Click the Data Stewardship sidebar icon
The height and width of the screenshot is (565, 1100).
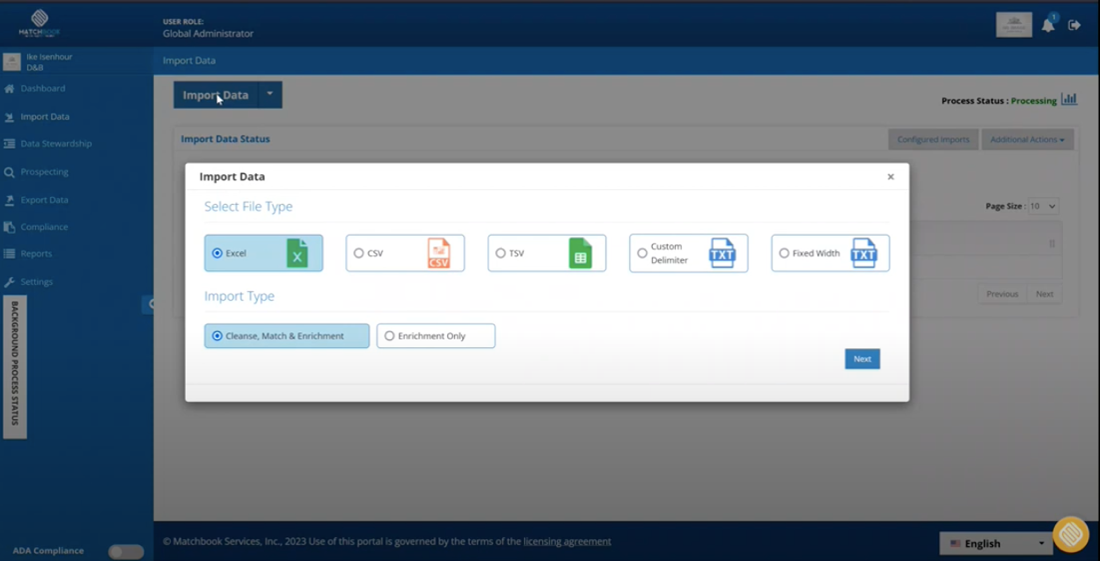point(9,144)
